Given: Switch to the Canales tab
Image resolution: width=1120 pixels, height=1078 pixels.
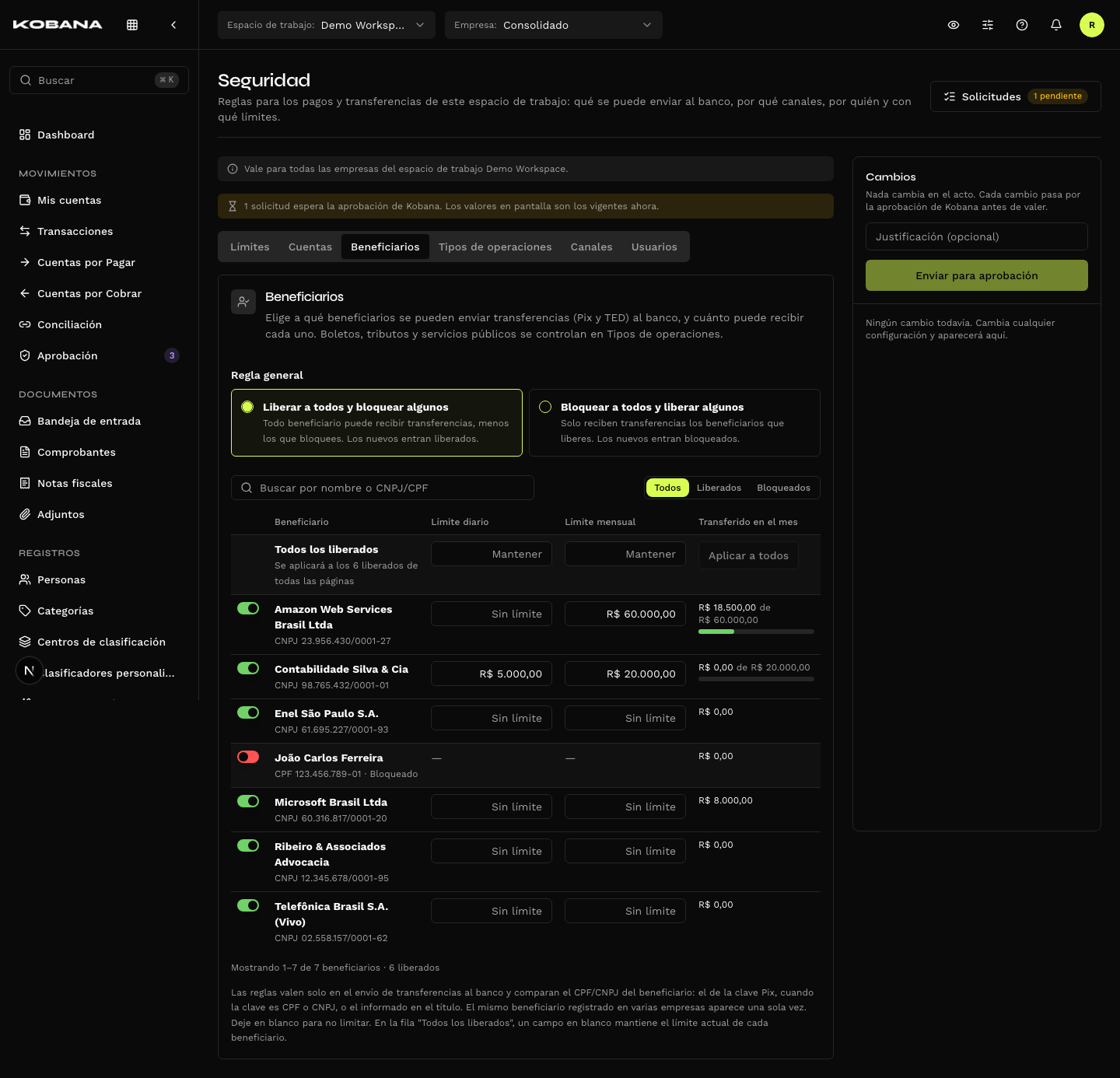Looking at the screenshot, I should 592,247.
